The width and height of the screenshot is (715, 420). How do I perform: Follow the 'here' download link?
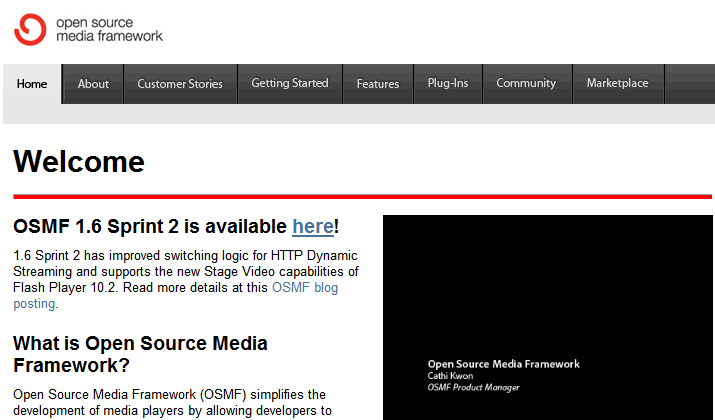click(x=313, y=227)
